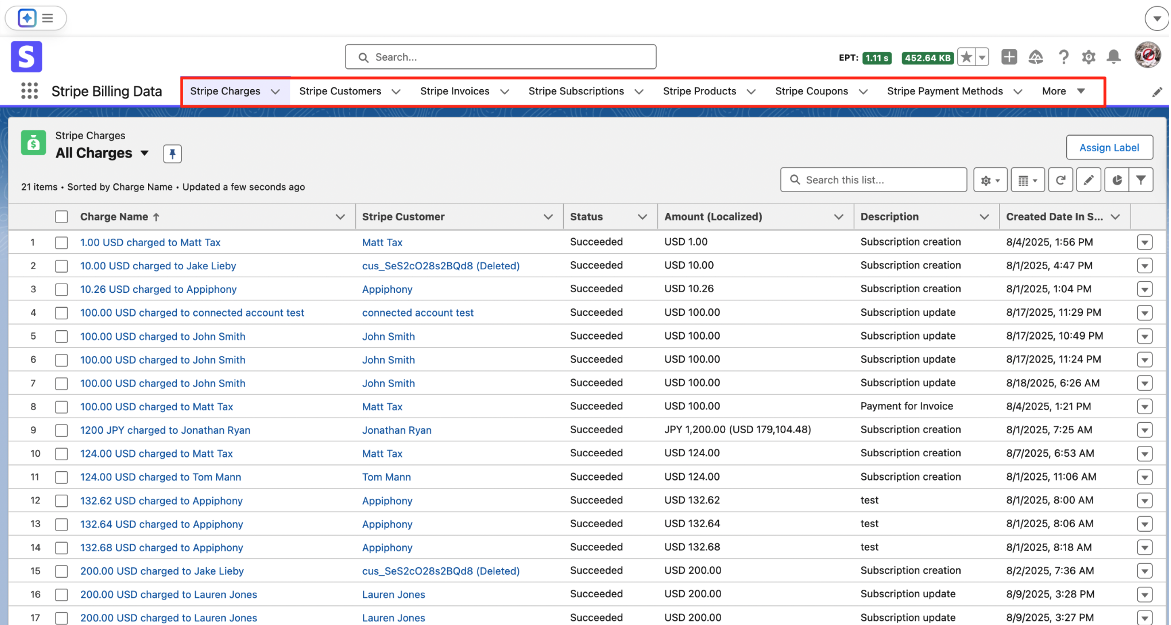This screenshot has height=625, width=1171.
Task: Open row actions dropdown for first charge
Action: pos(1144,243)
